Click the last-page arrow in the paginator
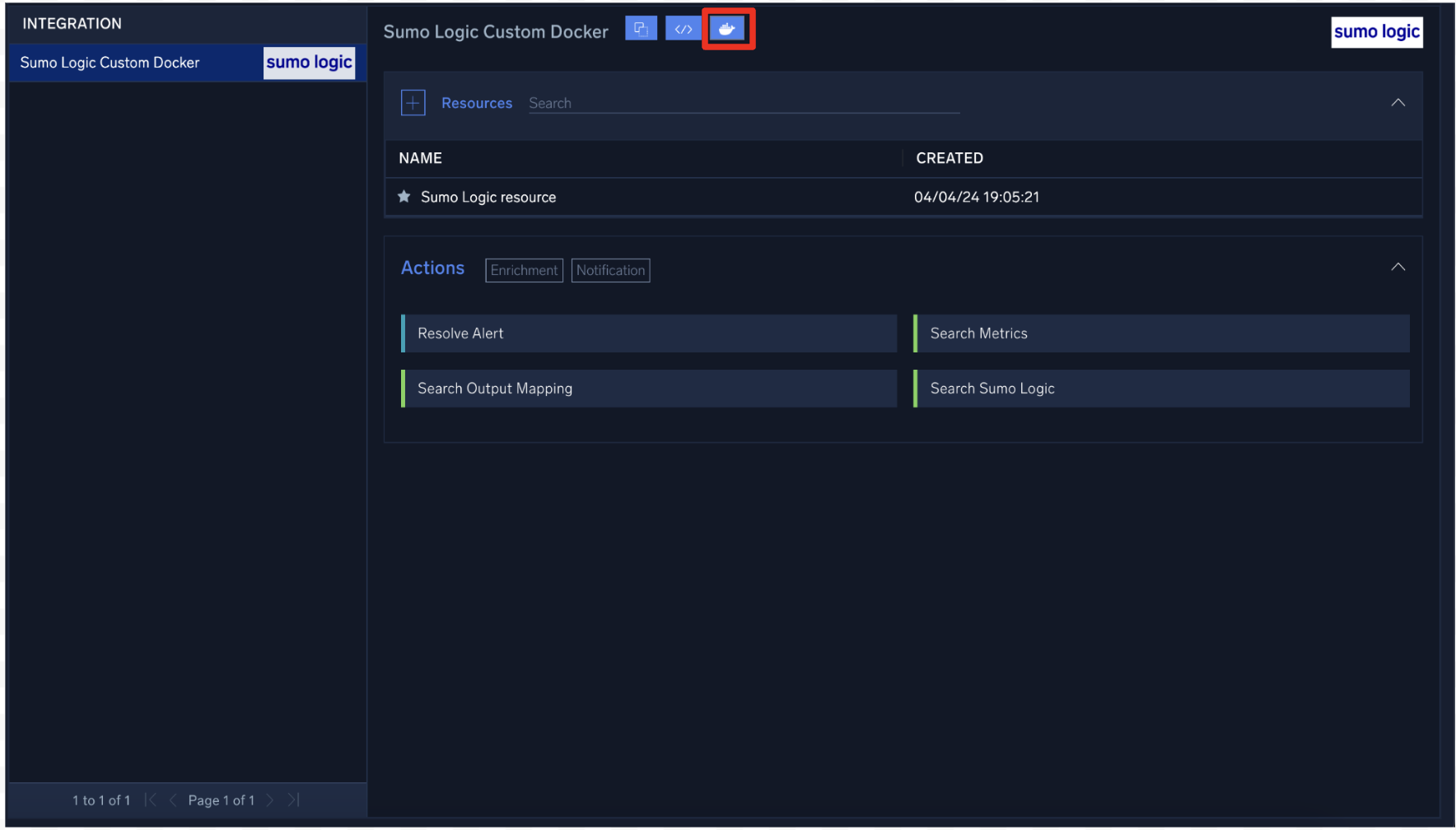This screenshot has width=1456, height=830. coord(293,800)
